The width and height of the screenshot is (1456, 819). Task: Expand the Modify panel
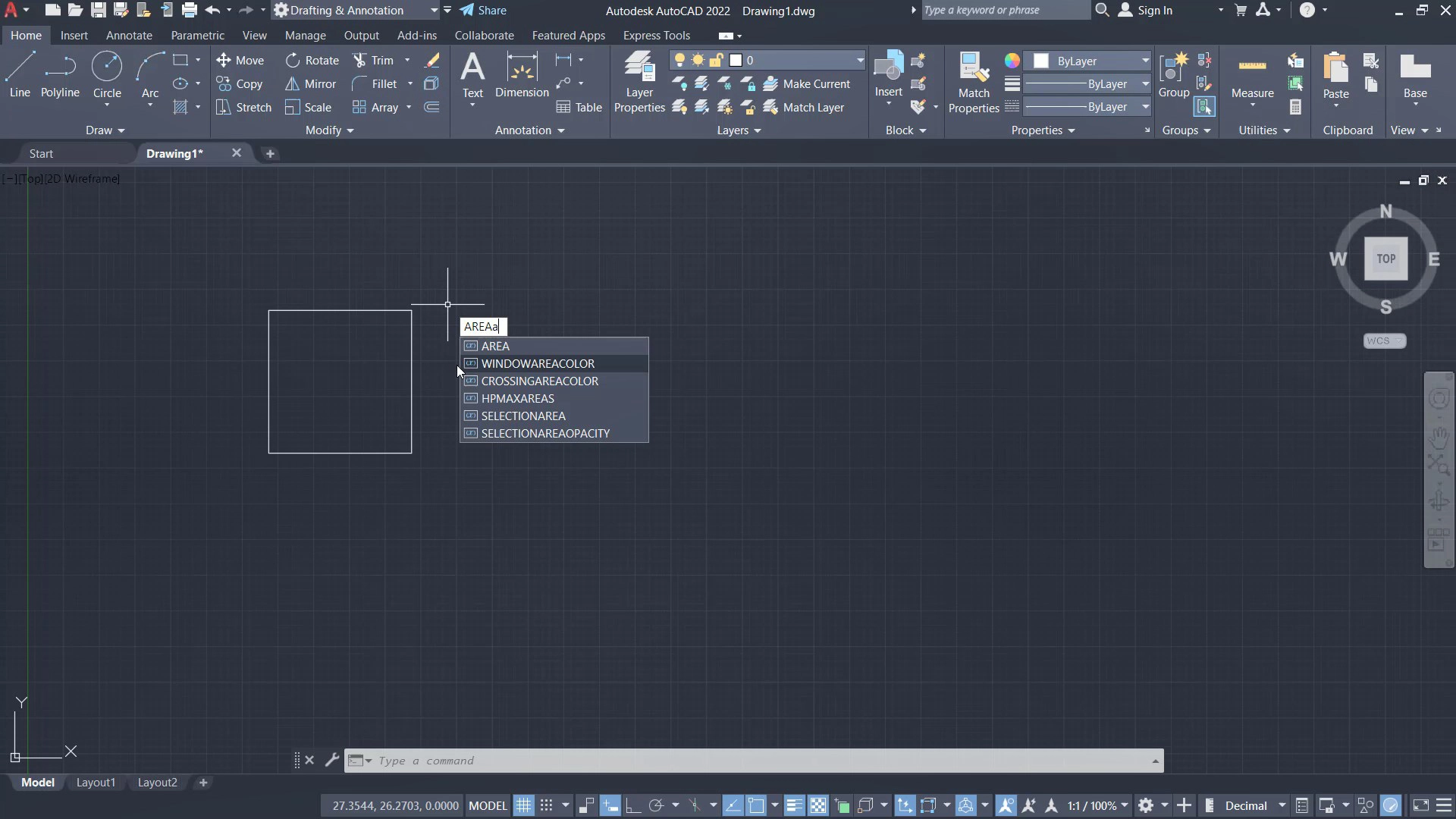tap(329, 130)
